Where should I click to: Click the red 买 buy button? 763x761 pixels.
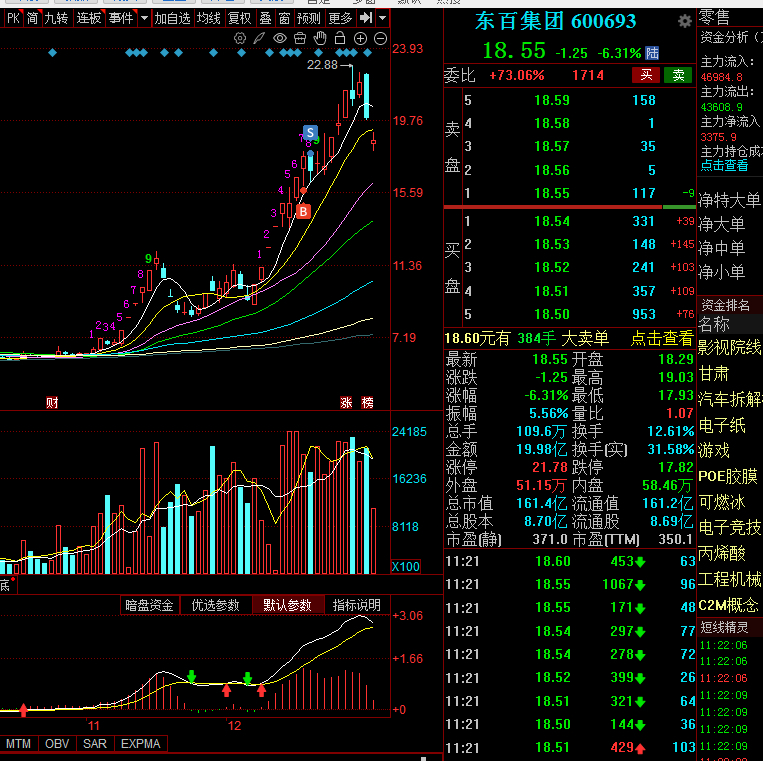coord(646,74)
